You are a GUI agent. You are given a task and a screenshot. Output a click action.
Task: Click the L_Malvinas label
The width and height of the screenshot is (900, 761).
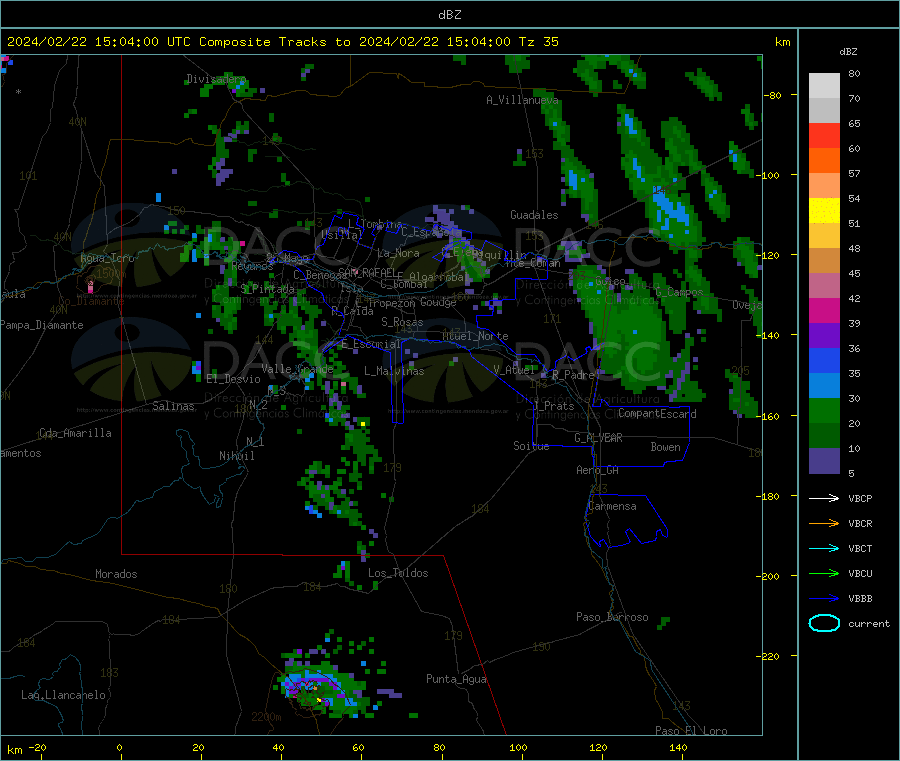point(394,372)
